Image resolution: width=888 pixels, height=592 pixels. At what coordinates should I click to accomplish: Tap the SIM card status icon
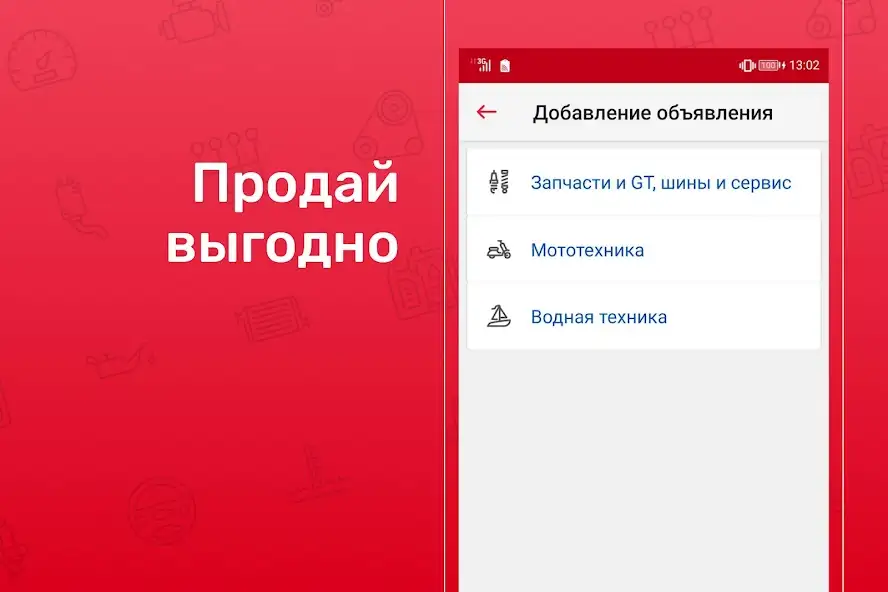tap(505, 66)
